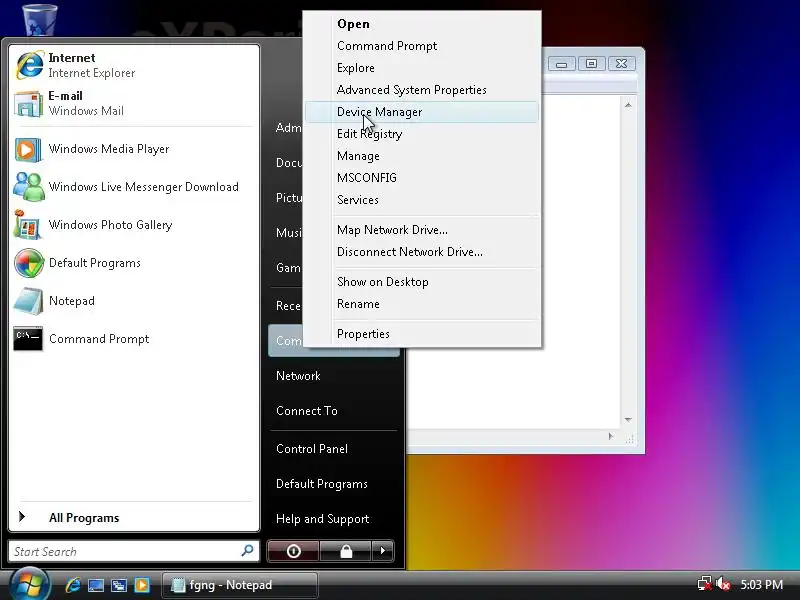Open Network in Start menu
This screenshot has width=800, height=600.
333,376
